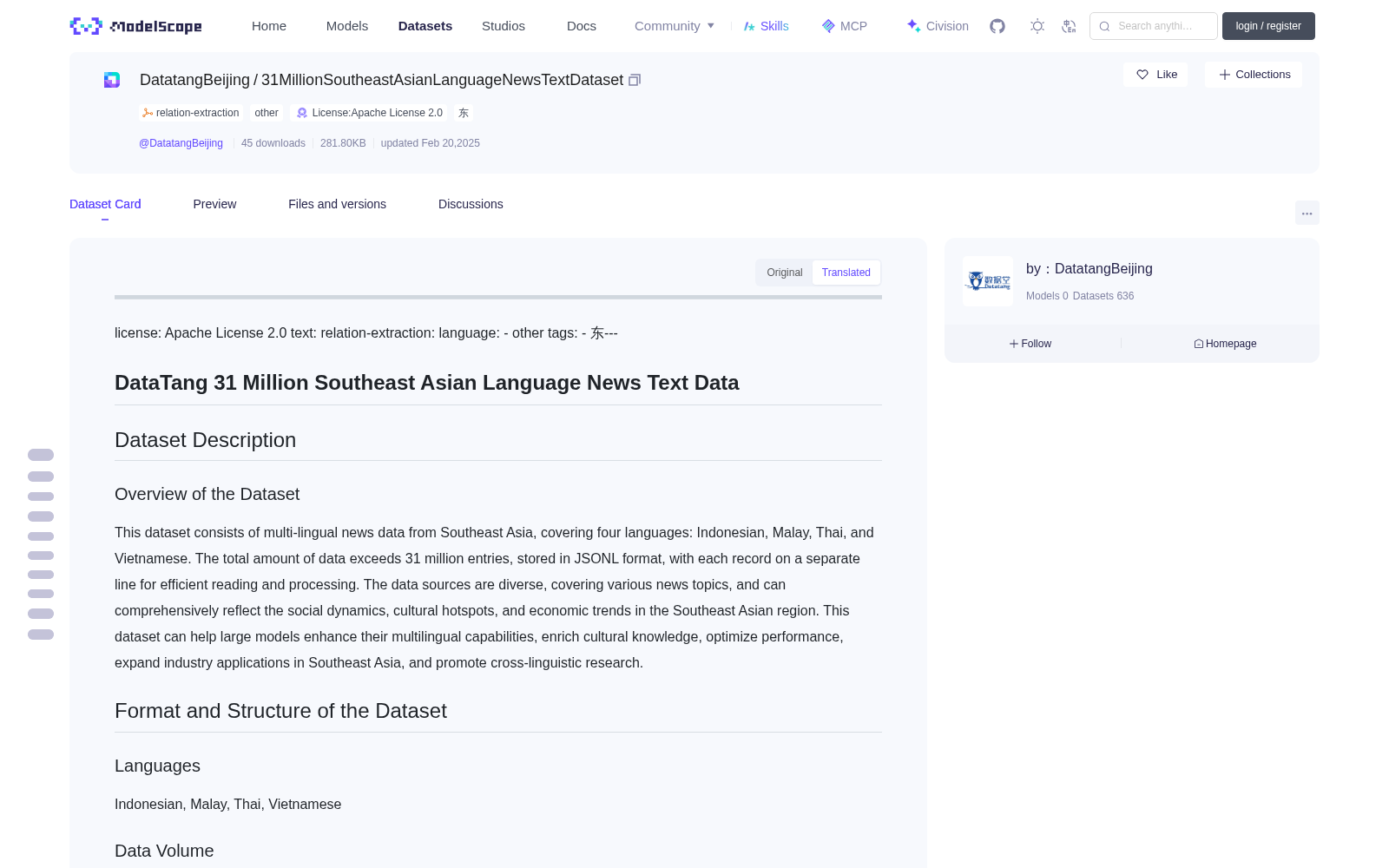Click the relation-extraction tag
This screenshot has height=868, width=1389.
[x=190, y=113]
